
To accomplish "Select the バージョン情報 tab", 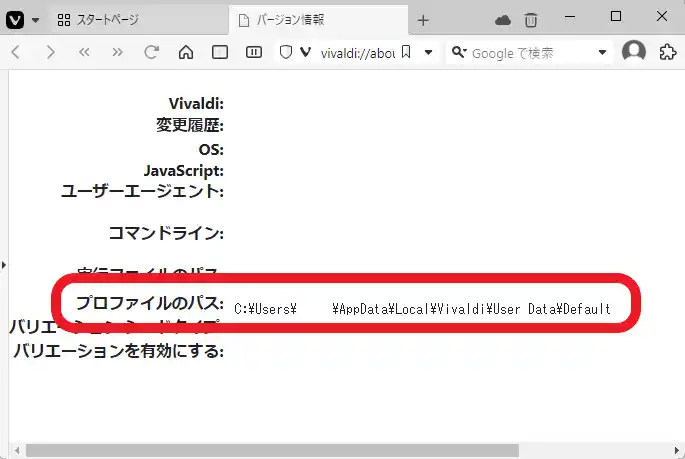I will 318,20.
